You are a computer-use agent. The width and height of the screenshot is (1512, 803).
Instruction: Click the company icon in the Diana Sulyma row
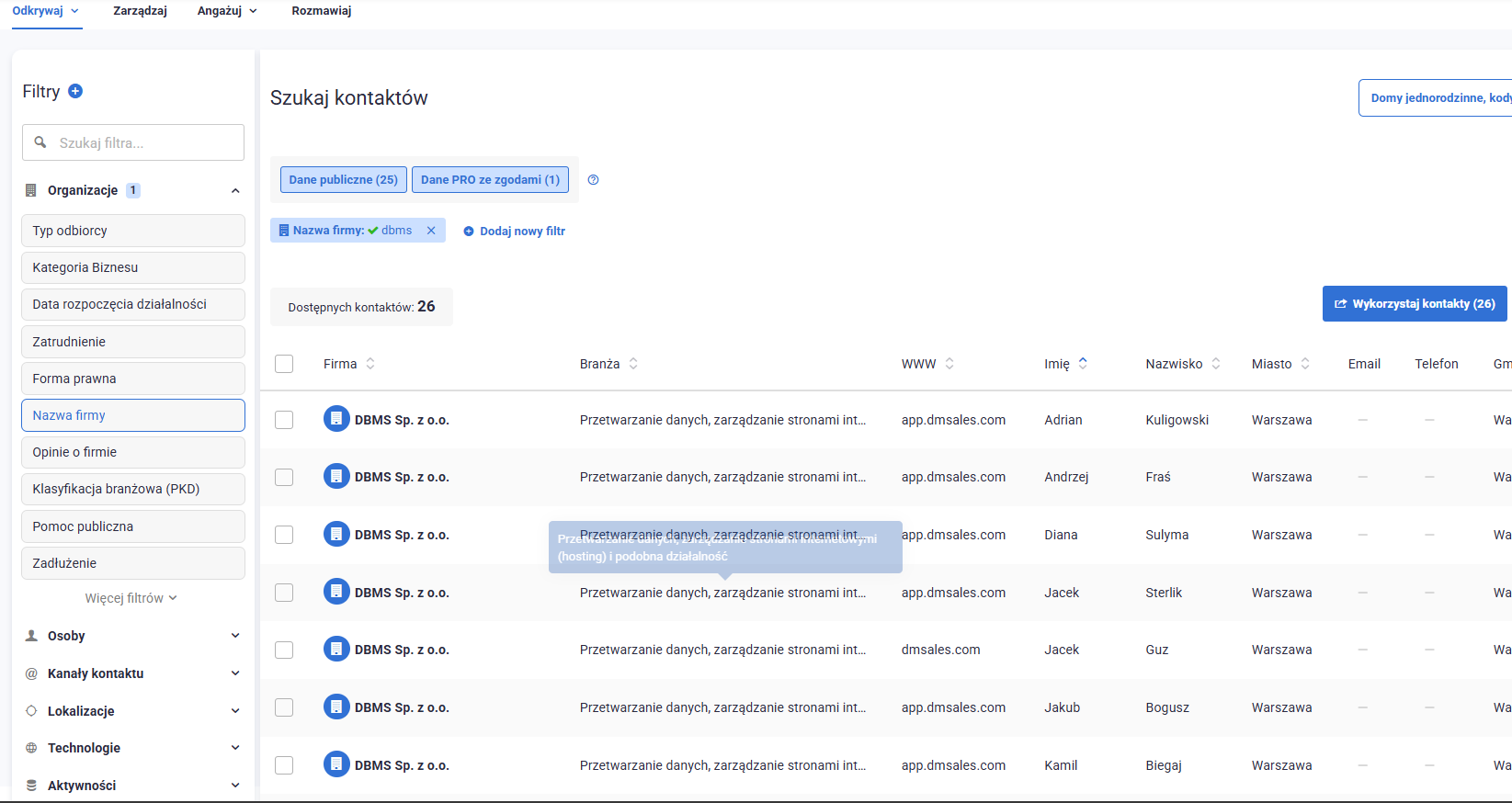pyautogui.click(x=336, y=534)
